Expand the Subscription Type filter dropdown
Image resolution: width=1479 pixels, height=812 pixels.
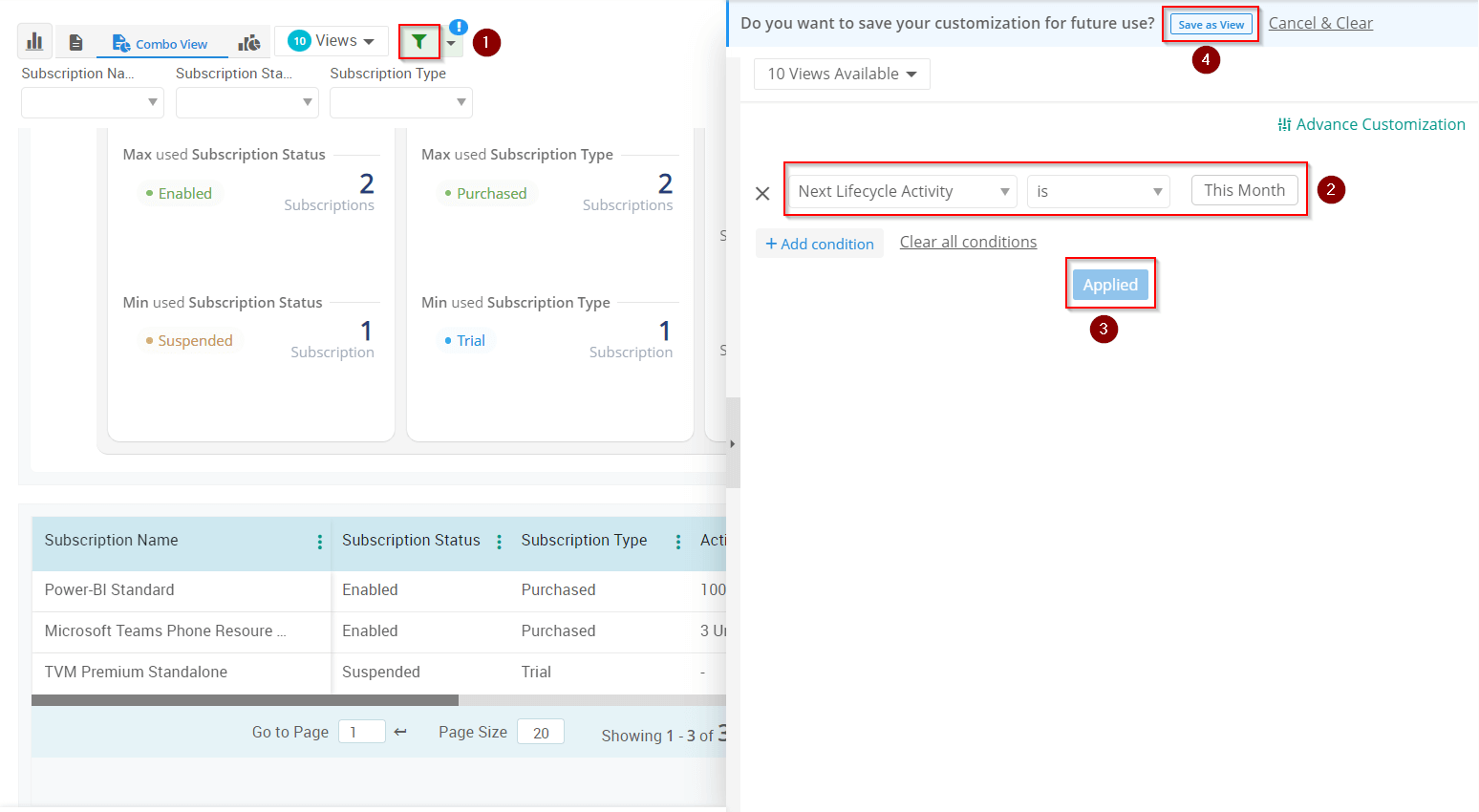[x=400, y=102]
